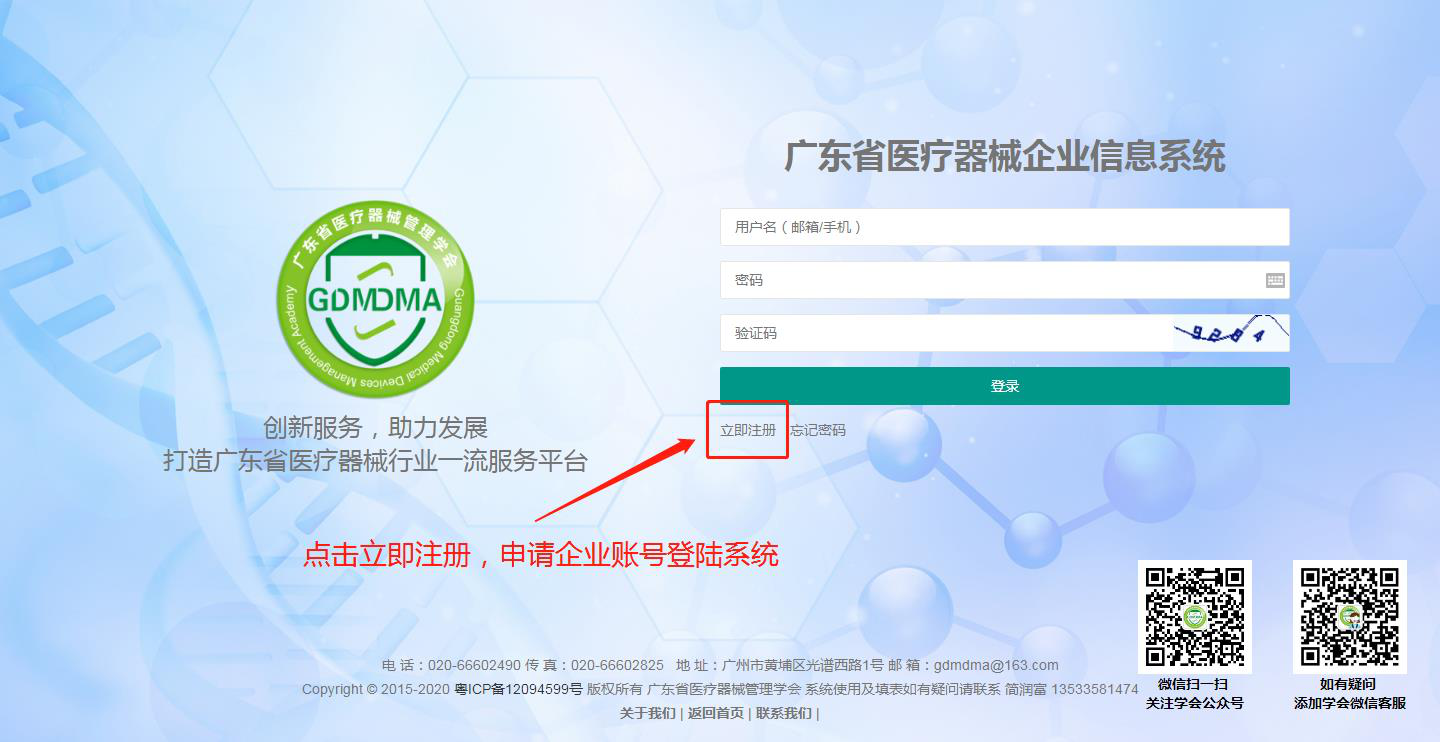Image resolution: width=1440 pixels, height=742 pixels.
Task: Refresh the captcha image showing 9284
Action: [x=1231, y=333]
